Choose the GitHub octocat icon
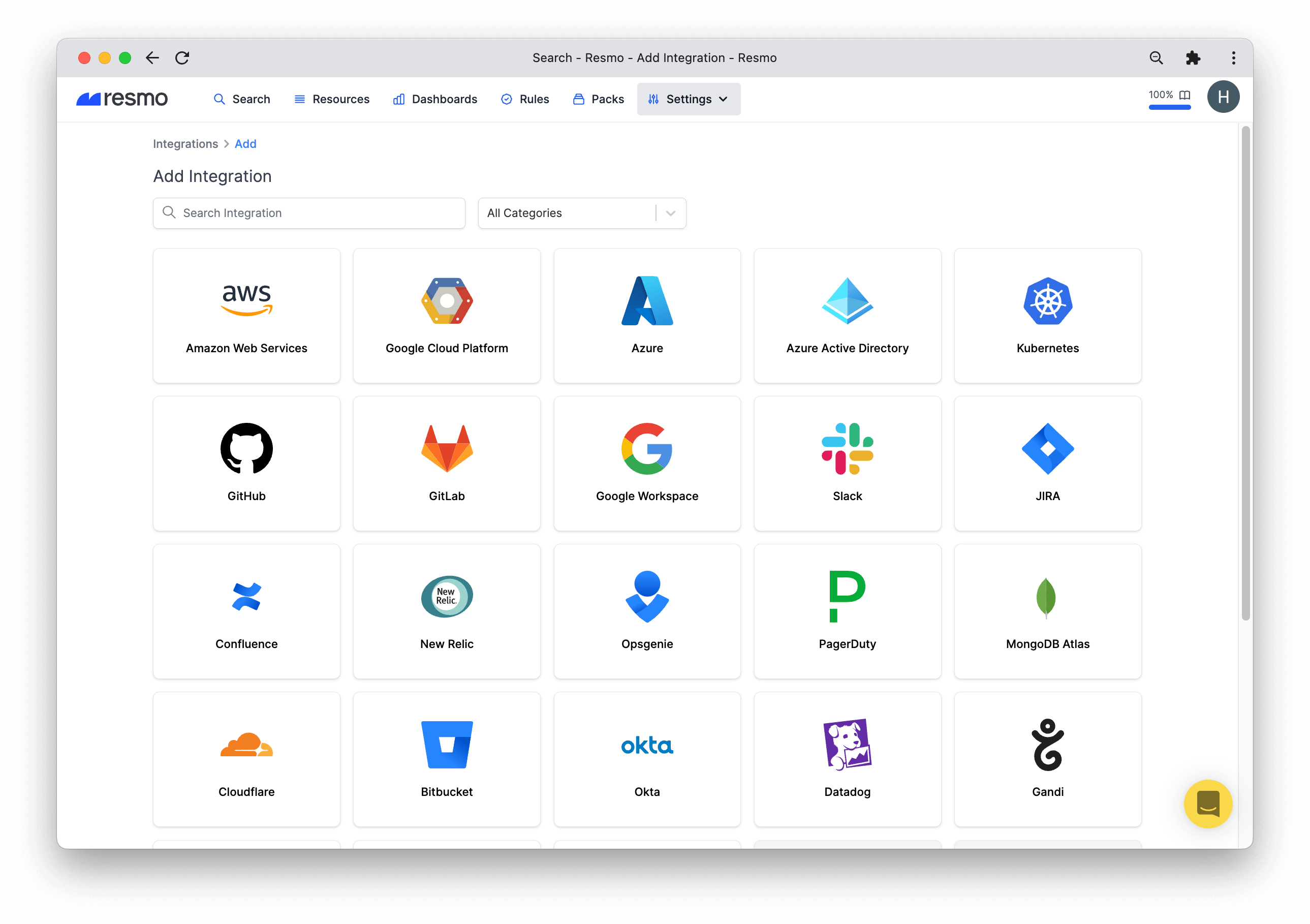Viewport: 1310px width, 924px height. pos(246,448)
